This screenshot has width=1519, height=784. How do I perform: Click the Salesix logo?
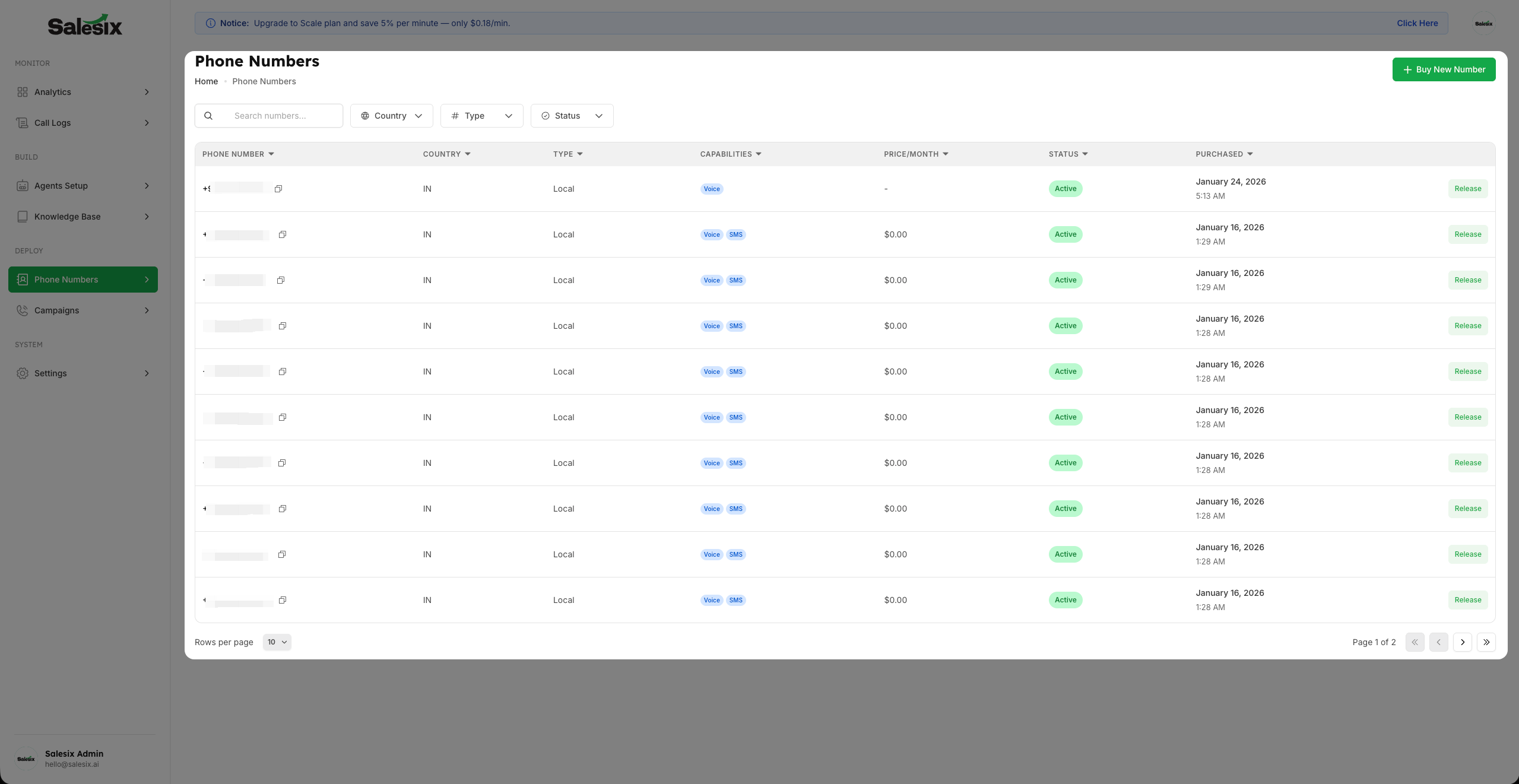(x=84, y=24)
